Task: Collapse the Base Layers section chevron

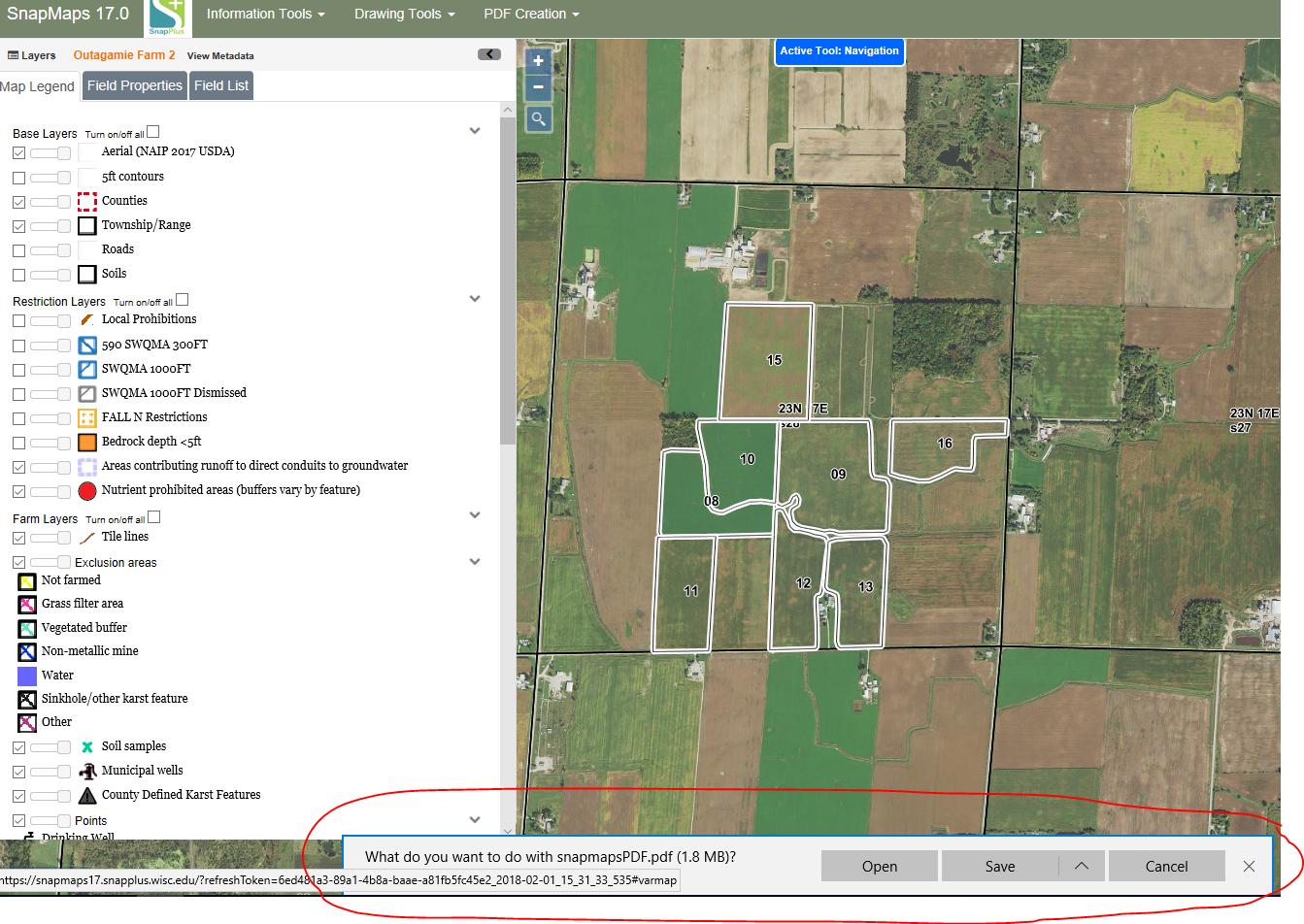Action: (475, 131)
